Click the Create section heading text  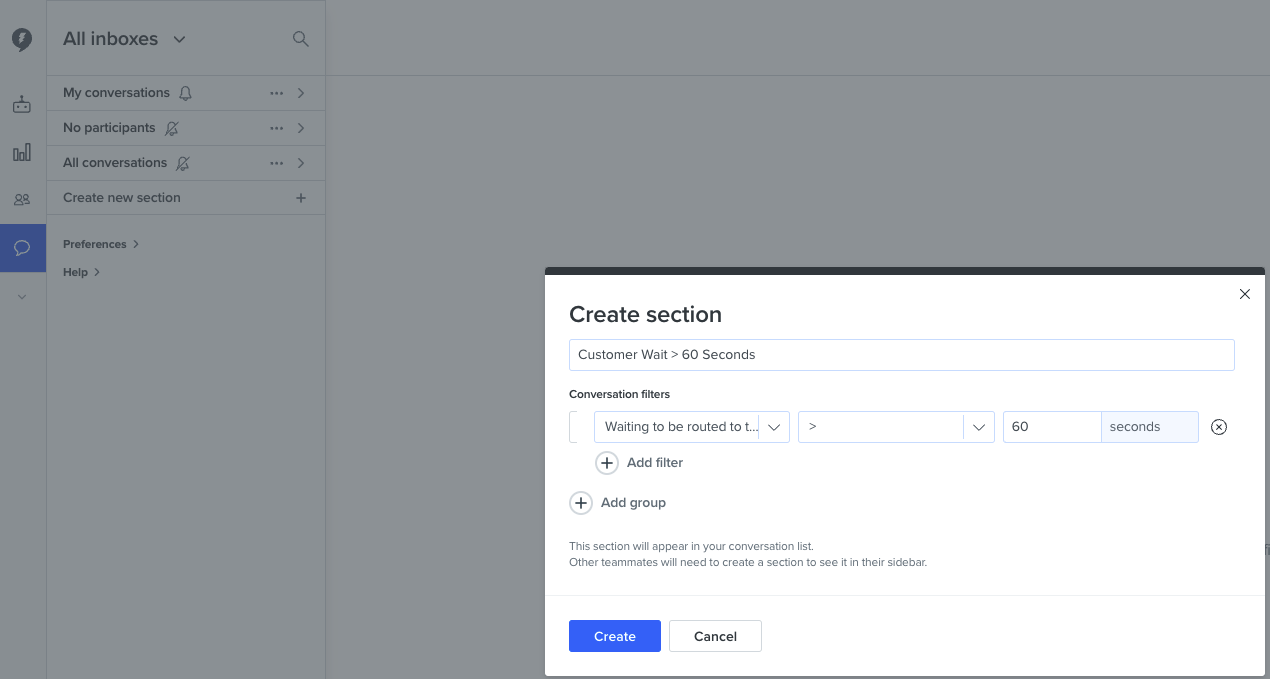point(645,314)
